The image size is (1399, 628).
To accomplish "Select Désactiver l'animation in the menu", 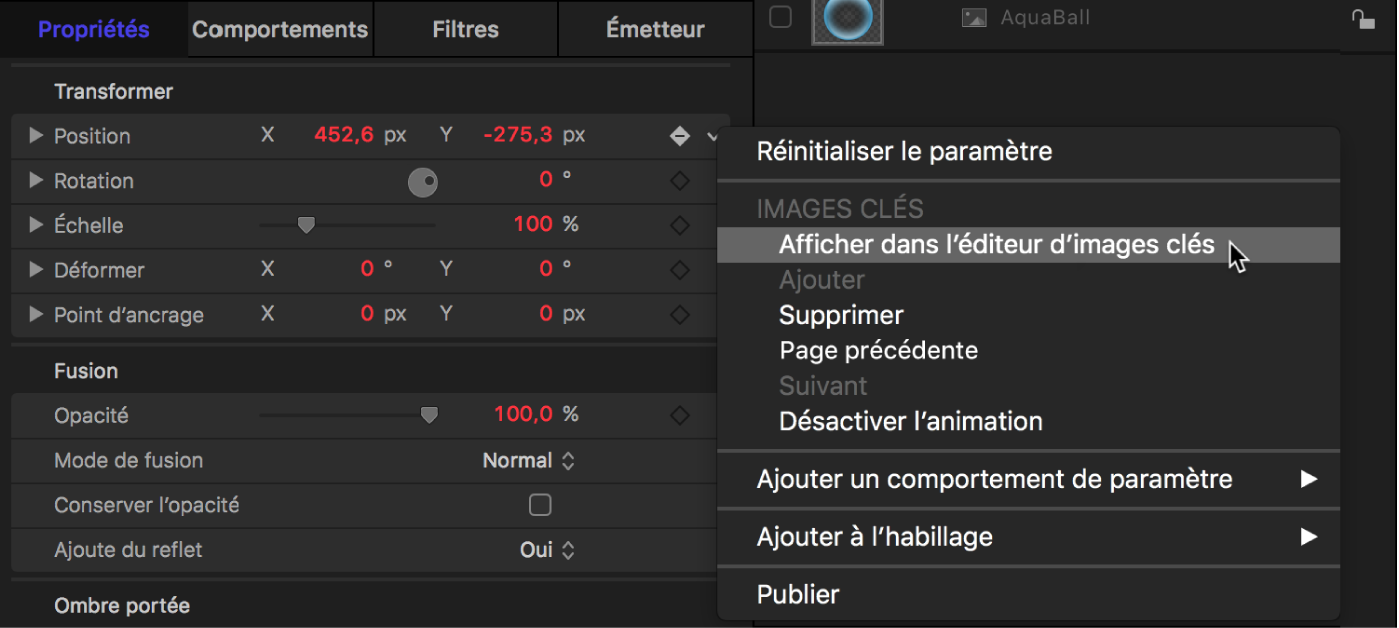I will tap(911, 420).
